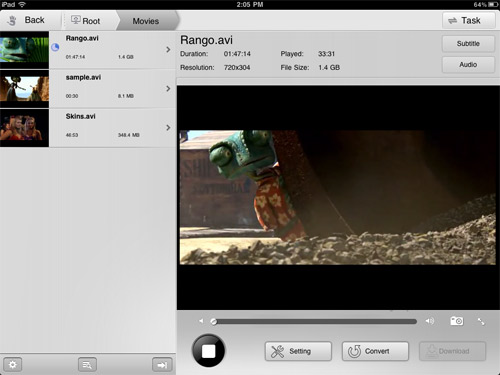
Task: Click the 2:05 PM clock in status bar
Action: (x=250, y=5)
